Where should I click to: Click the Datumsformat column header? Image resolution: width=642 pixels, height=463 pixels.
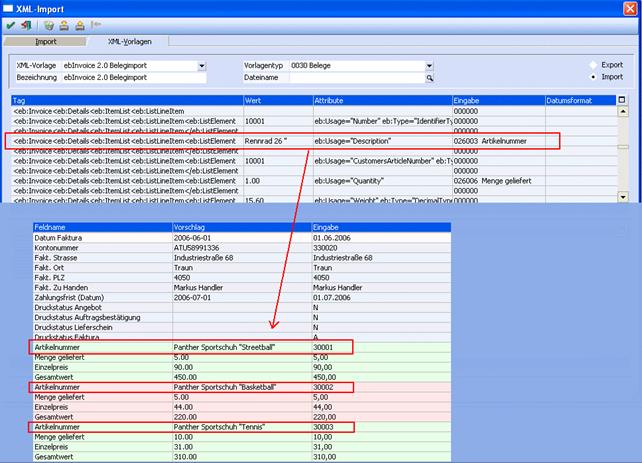tap(580, 101)
